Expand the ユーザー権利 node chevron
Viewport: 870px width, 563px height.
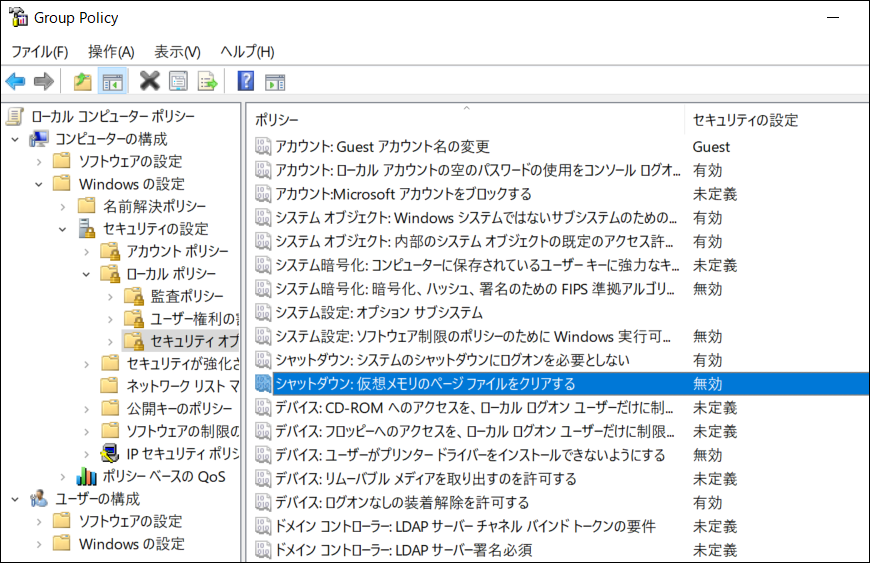coord(110,319)
